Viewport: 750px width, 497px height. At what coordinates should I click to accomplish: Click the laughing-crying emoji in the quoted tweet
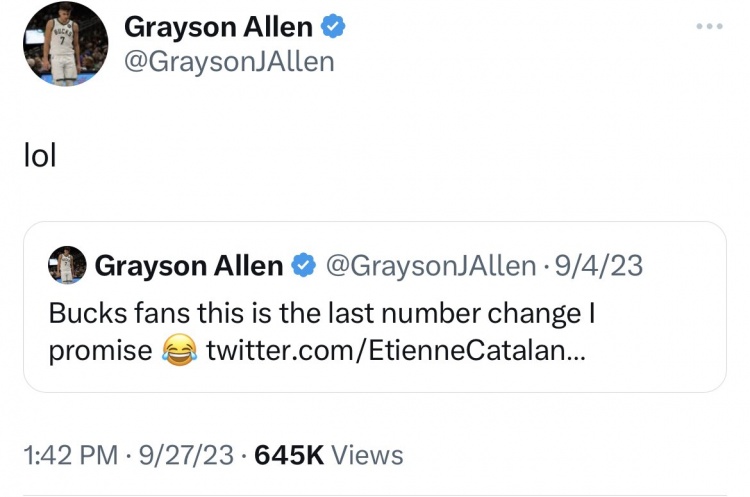click(179, 351)
